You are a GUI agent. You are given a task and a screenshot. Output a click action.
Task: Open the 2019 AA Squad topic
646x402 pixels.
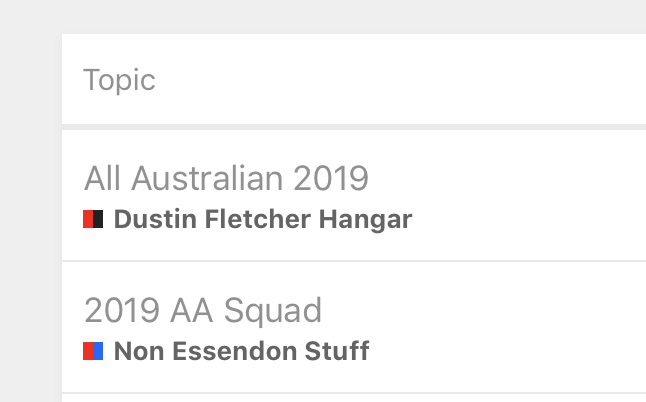[203, 310]
